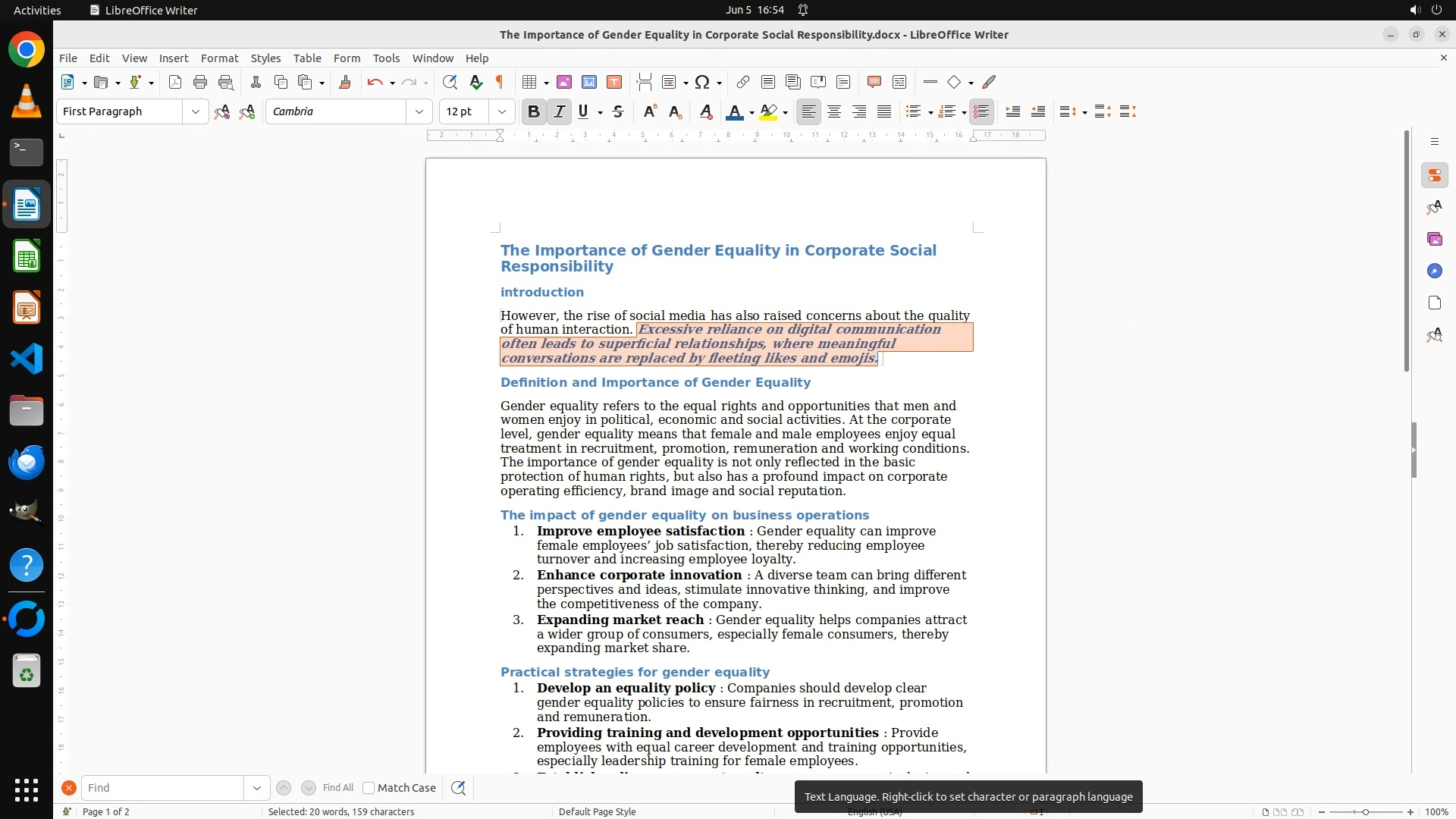Insert a special character (omega icon)
1456x819 pixels.
tap(702, 82)
